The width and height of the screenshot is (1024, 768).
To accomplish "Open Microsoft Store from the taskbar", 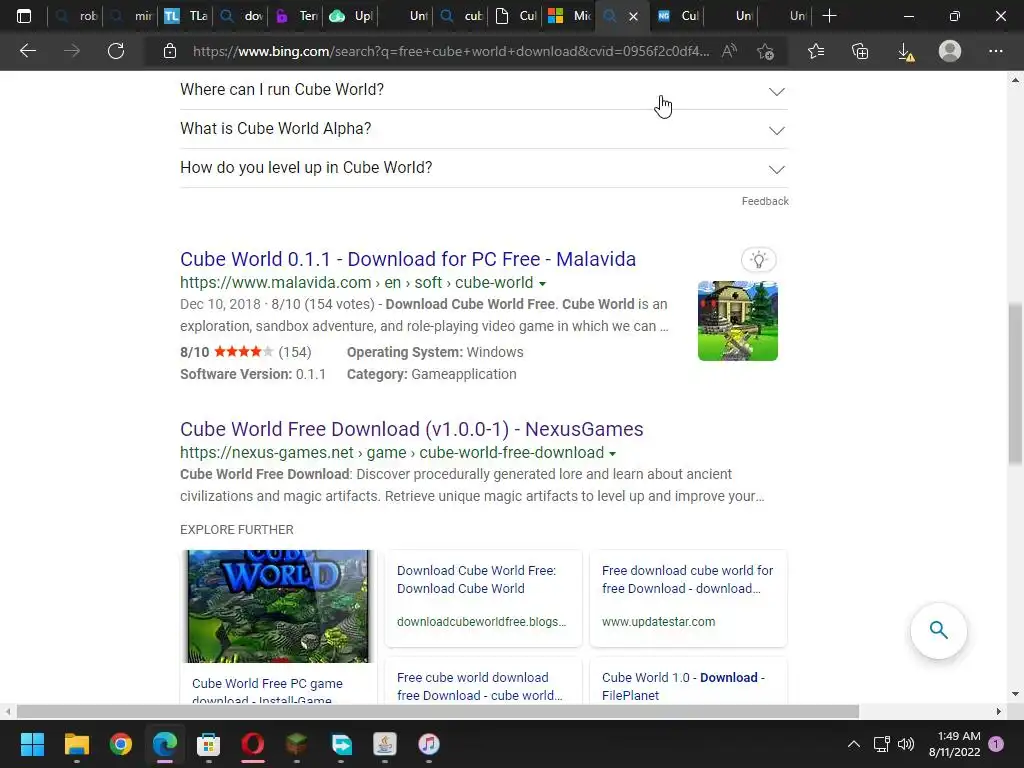I will point(208,744).
